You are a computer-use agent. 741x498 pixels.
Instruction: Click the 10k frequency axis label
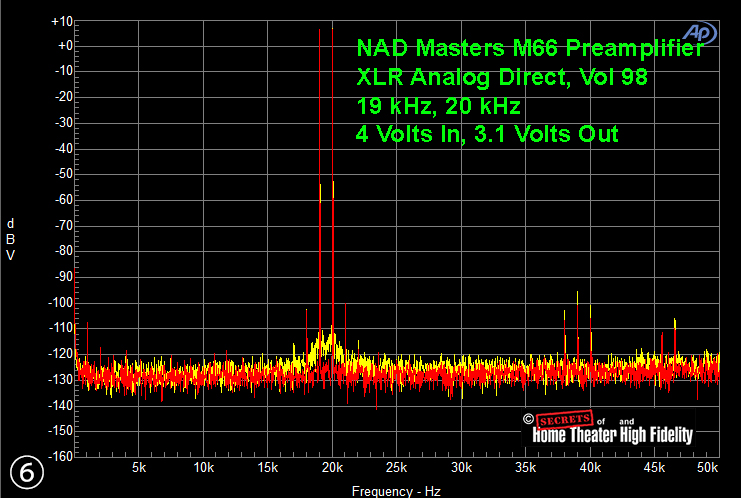204,468
